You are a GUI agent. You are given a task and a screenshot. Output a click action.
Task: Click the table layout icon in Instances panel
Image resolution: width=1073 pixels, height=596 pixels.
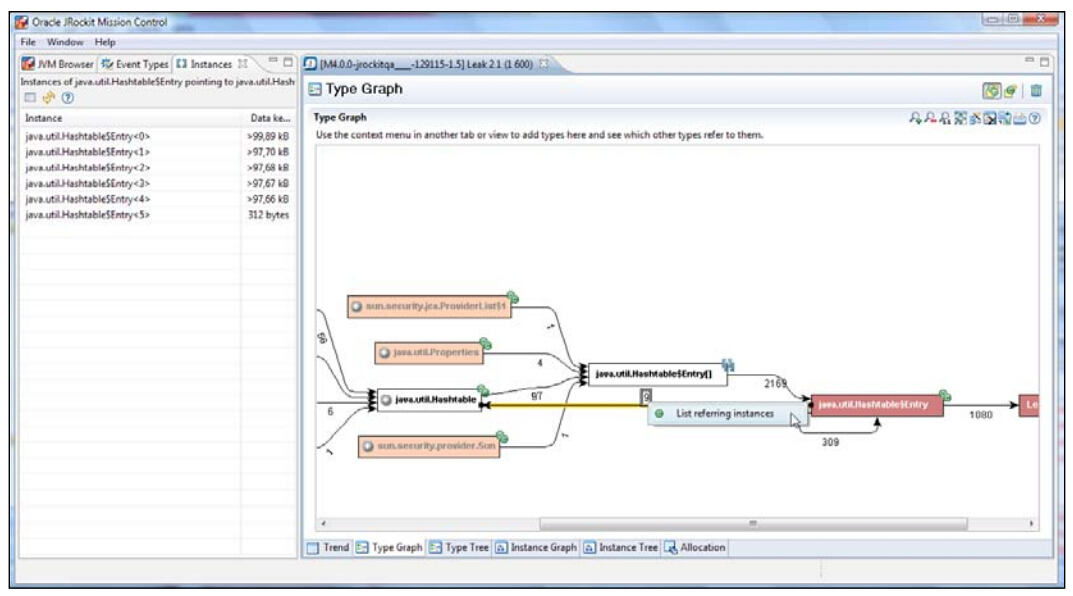30,98
